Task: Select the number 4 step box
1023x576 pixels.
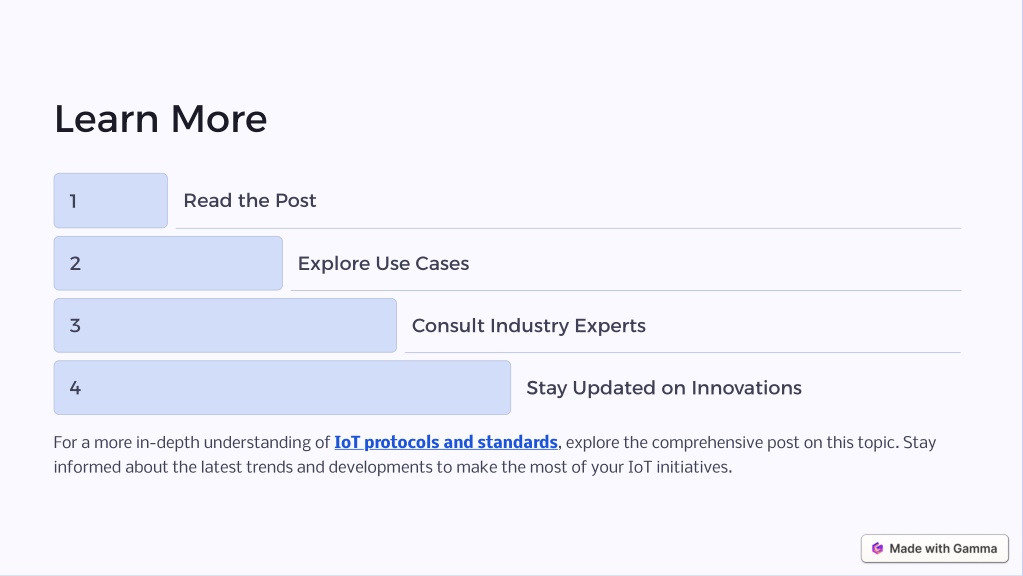Action: click(282, 387)
